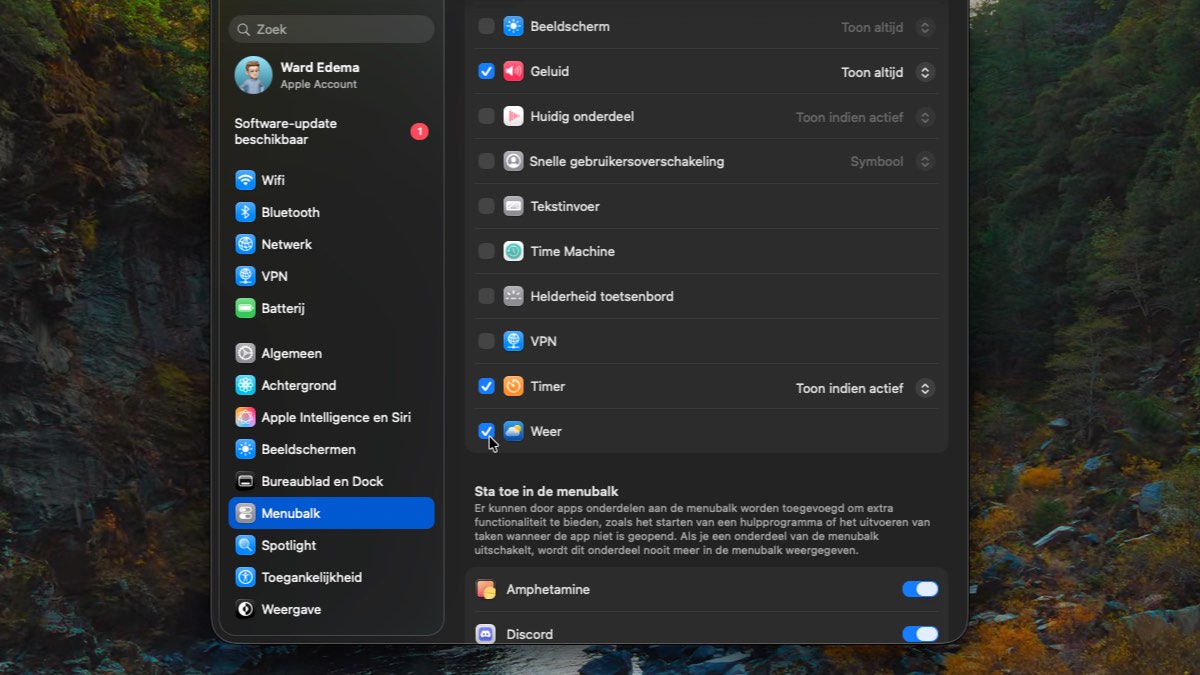Click the Wifi icon in sidebar
This screenshot has height=675, width=1200.
click(x=245, y=180)
